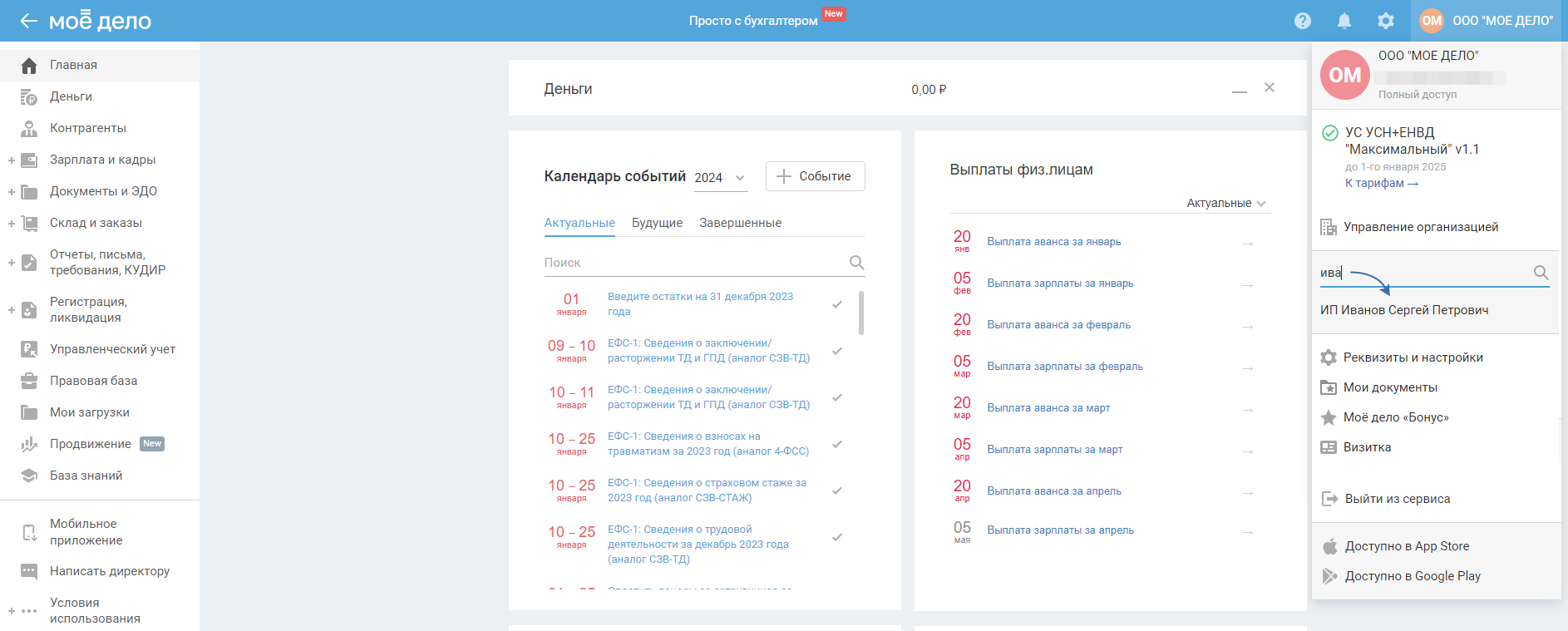Viewport: 1568px width, 631px height.
Task: Switch to the Завершенные events tab
Action: pos(740,223)
